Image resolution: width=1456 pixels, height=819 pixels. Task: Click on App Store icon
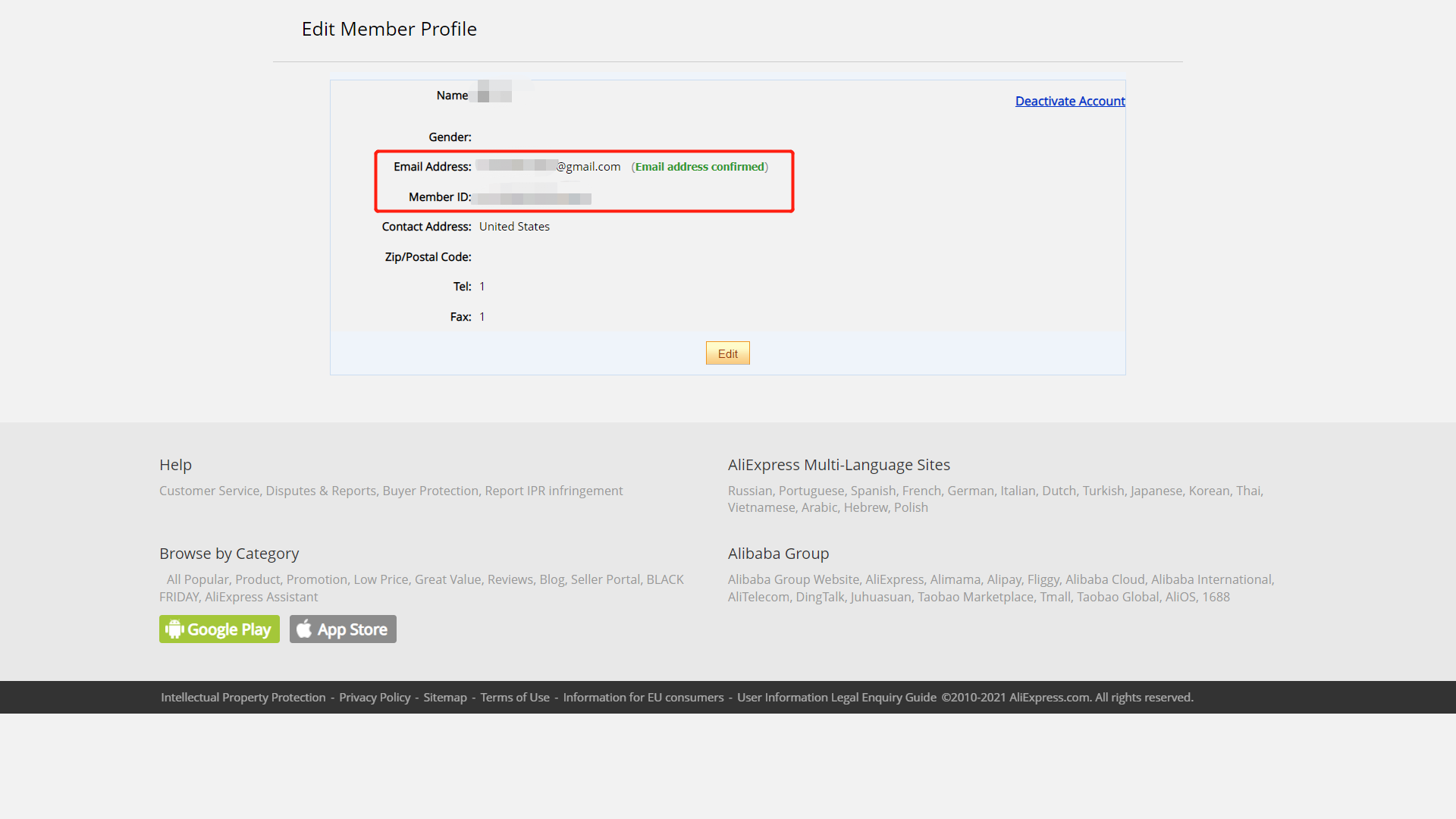click(x=342, y=629)
